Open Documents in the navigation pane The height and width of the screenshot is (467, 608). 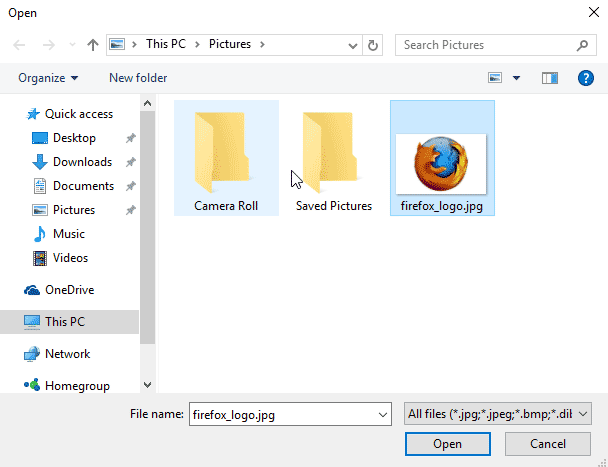coord(83,186)
